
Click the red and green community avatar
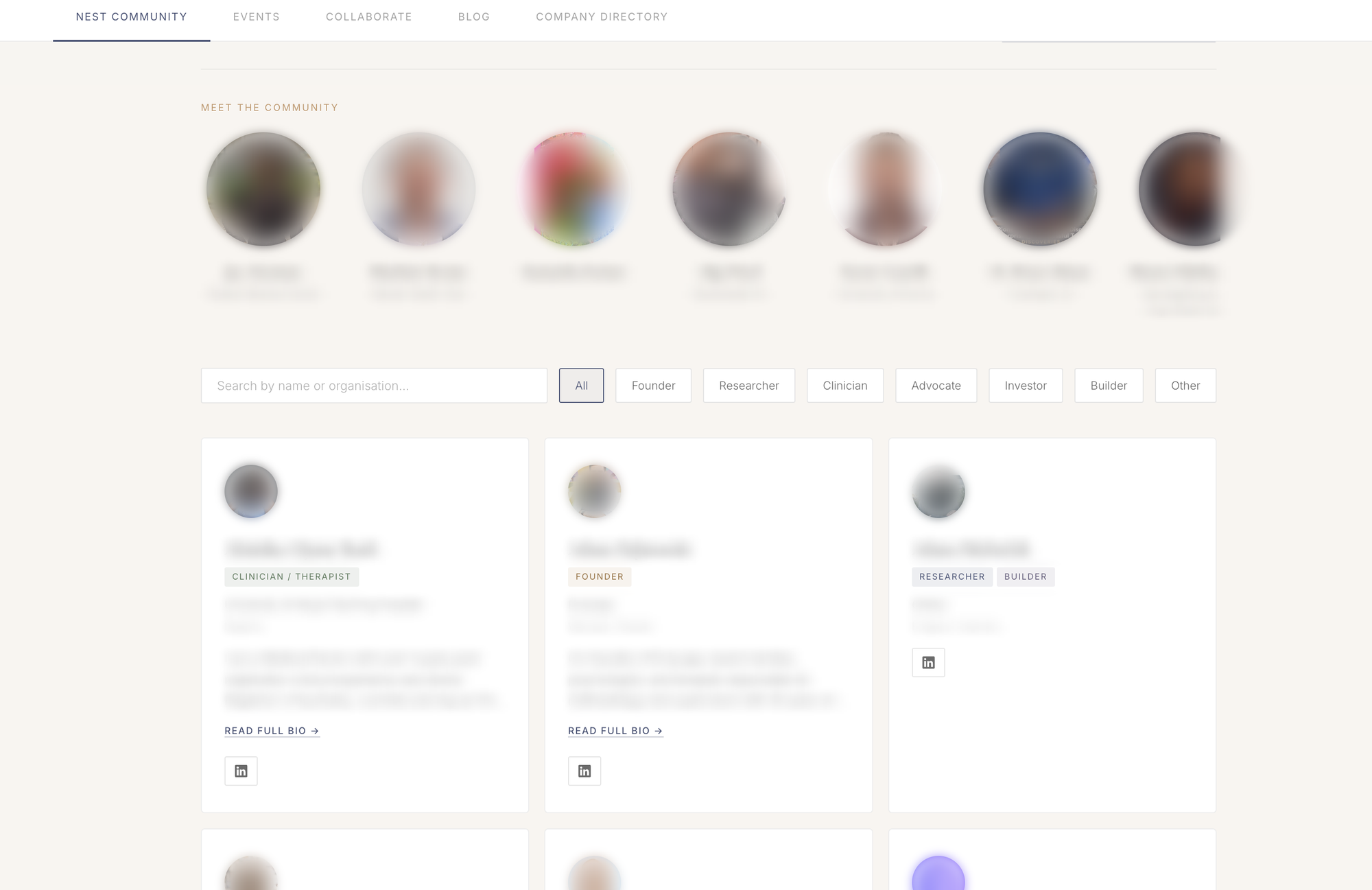coord(573,189)
